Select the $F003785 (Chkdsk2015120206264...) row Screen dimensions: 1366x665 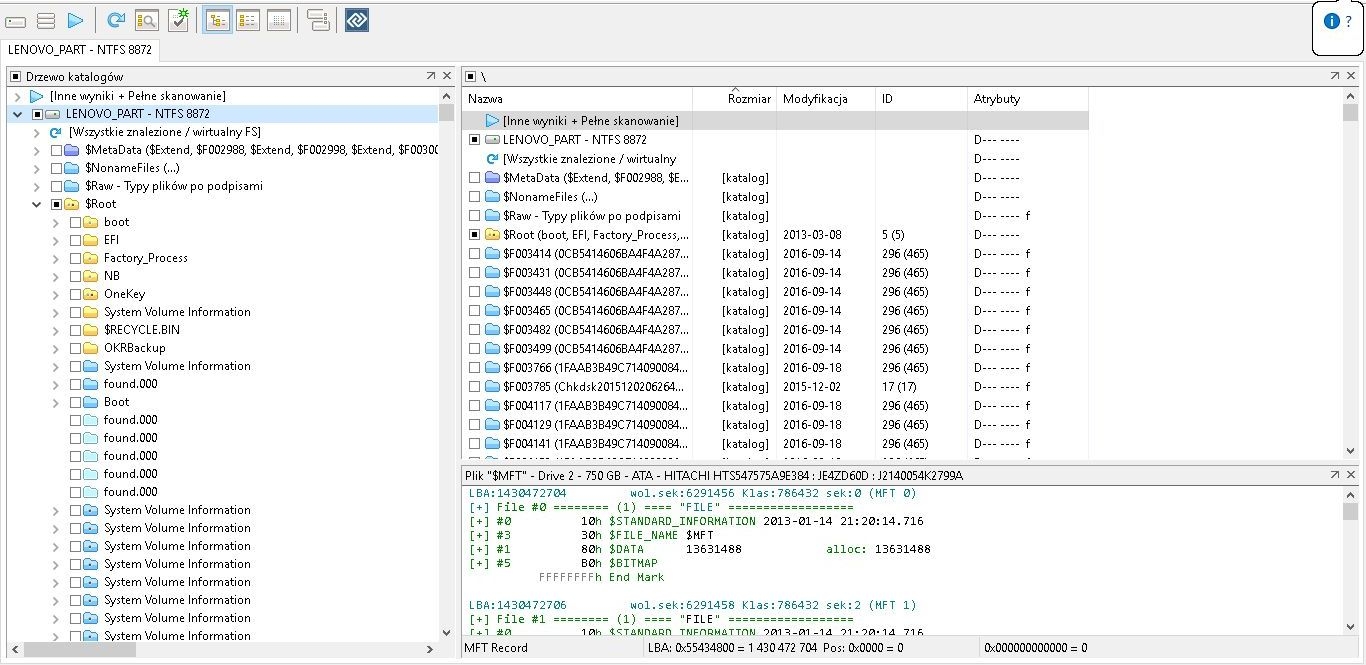[x=776, y=387]
